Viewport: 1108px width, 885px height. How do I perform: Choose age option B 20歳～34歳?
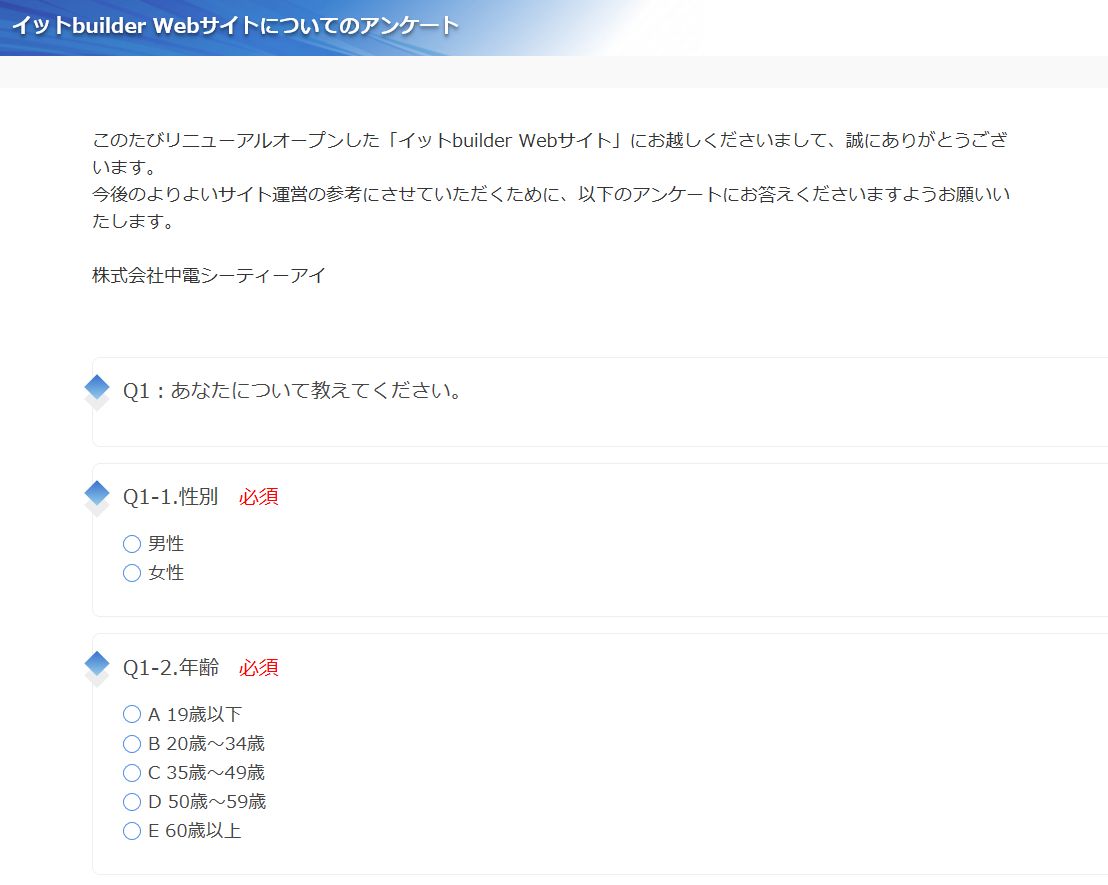(x=132, y=744)
